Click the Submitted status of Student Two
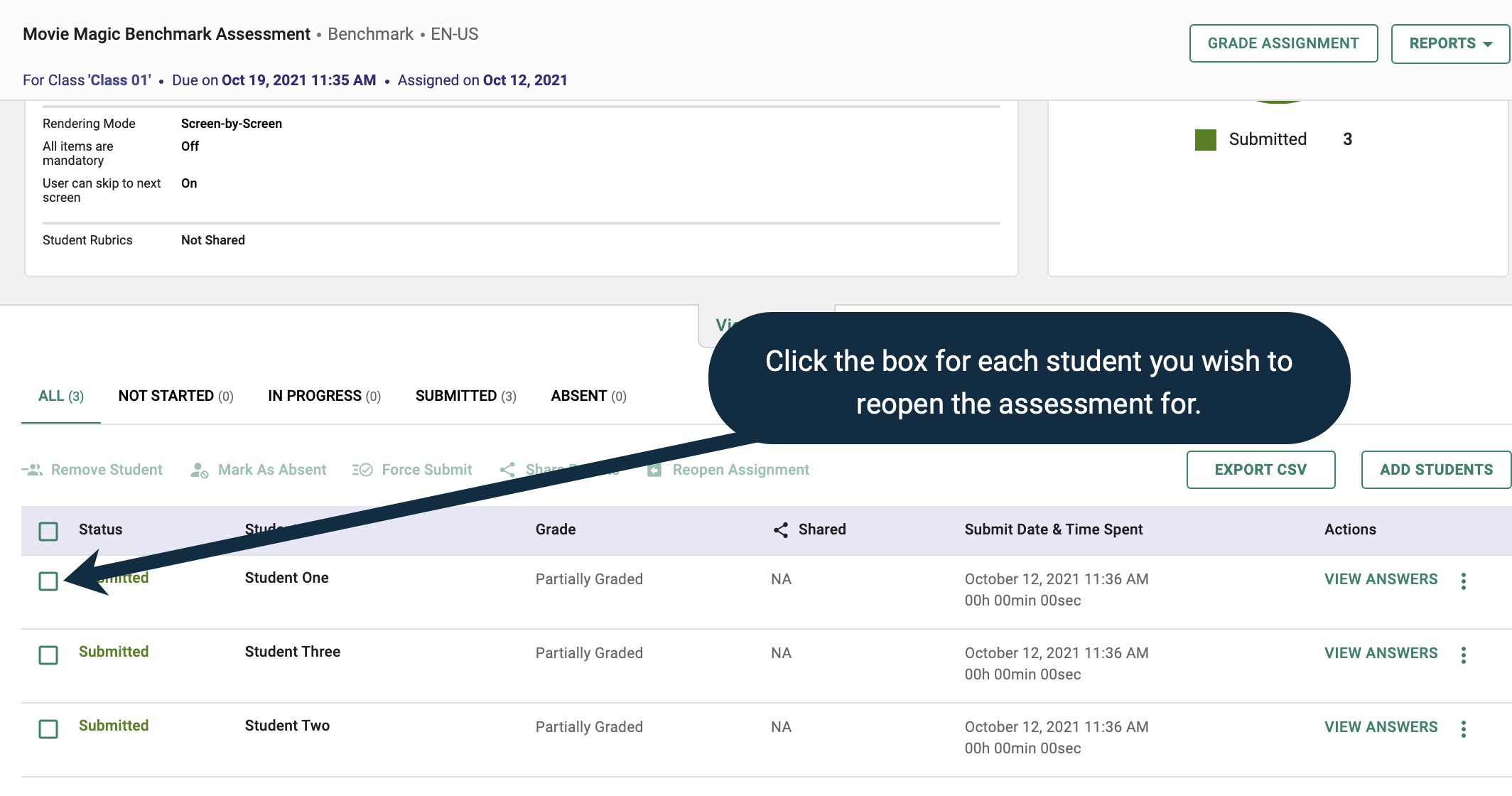This screenshot has height=796, width=1512. 114,726
